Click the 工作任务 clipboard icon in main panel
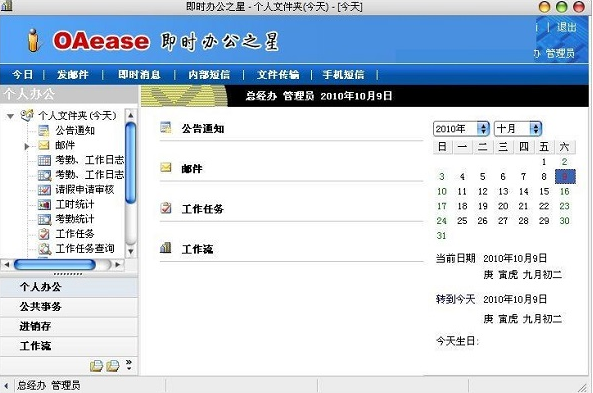 (x=166, y=208)
